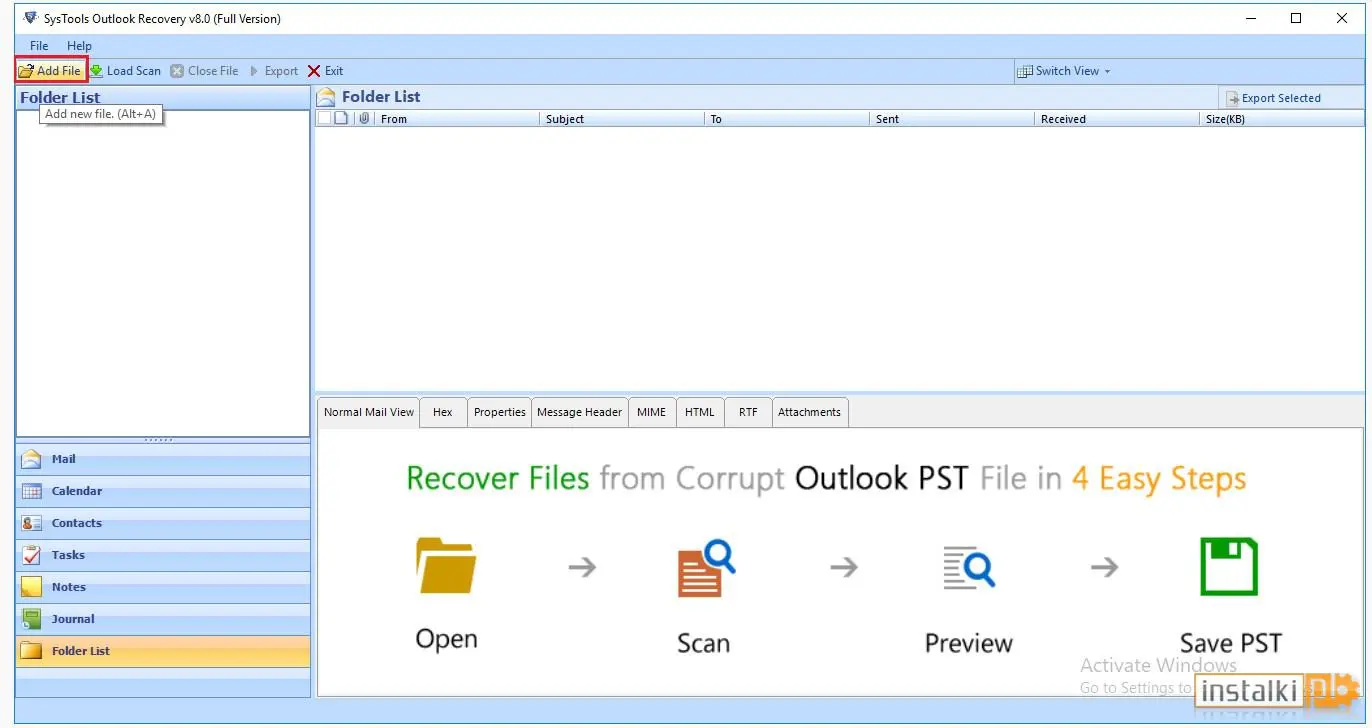Switch to the Normal Mail View tab
The image size is (1372, 728).
pos(369,412)
